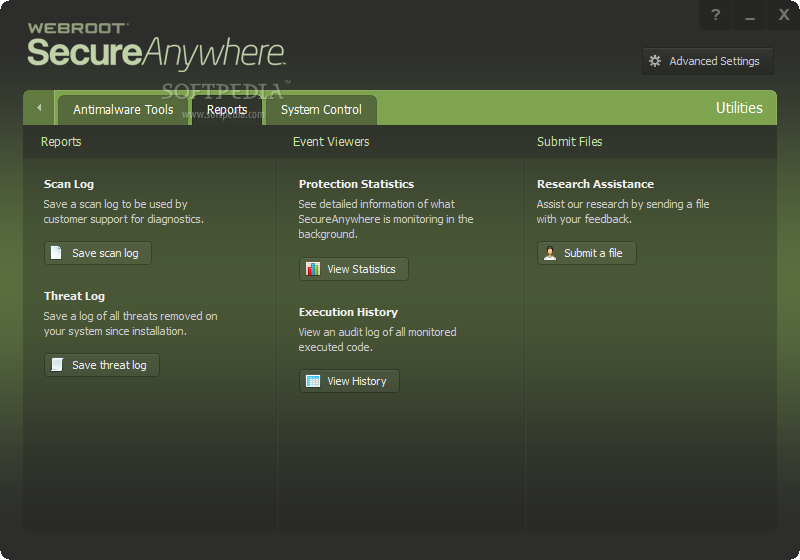This screenshot has height=560, width=800.
Task: Click the Scan Log heading
Action: (69, 184)
